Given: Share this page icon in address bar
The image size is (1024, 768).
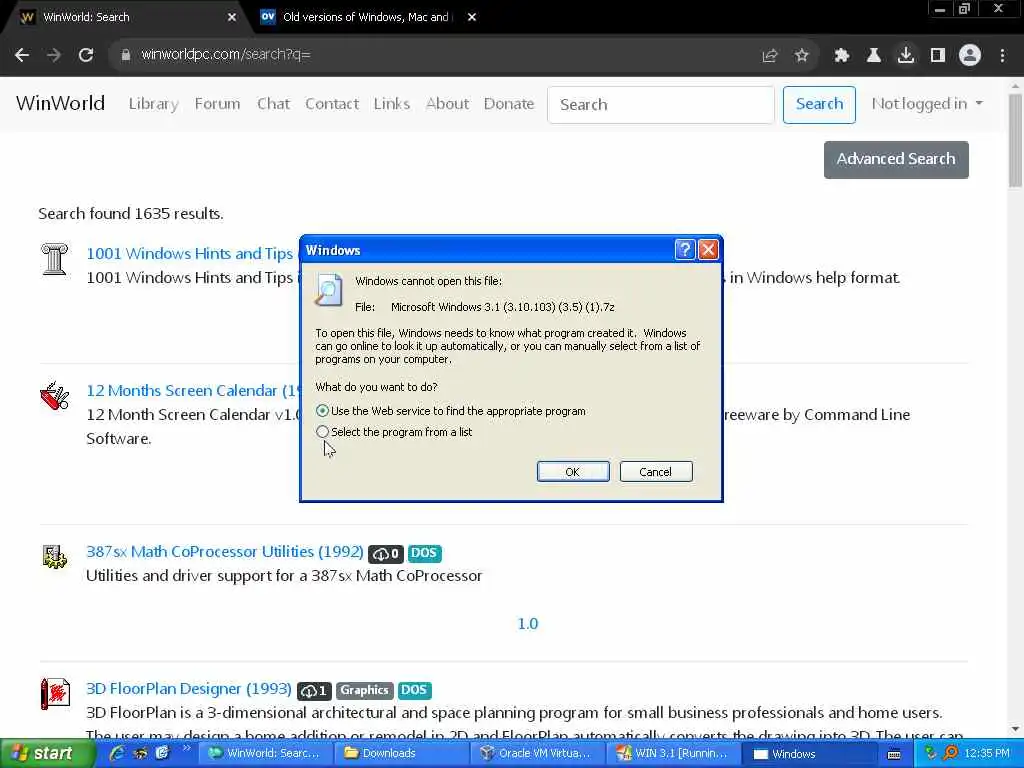Looking at the screenshot, I should tap(770, 56).
